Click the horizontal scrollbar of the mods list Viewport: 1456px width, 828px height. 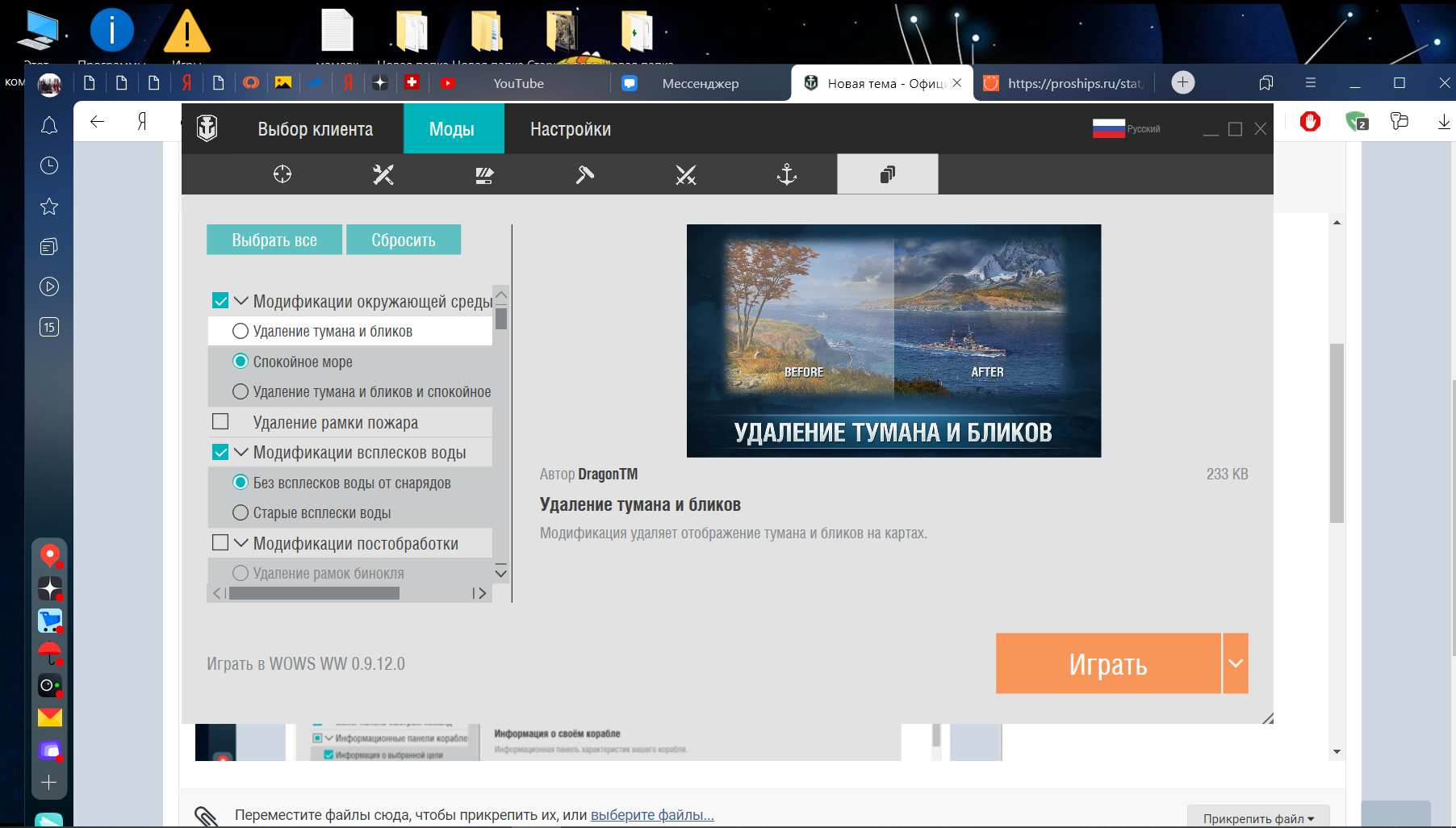tap(314, 593)
